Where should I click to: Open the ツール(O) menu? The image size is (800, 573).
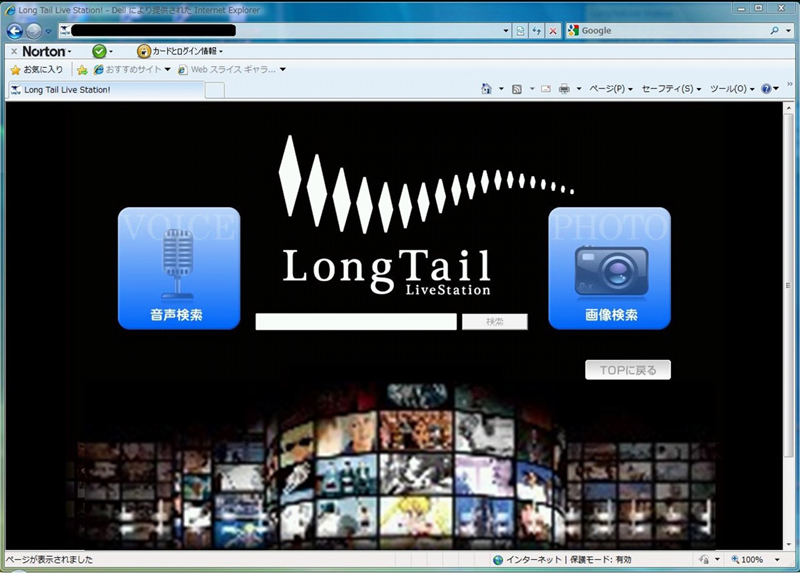tap(732, 89)
